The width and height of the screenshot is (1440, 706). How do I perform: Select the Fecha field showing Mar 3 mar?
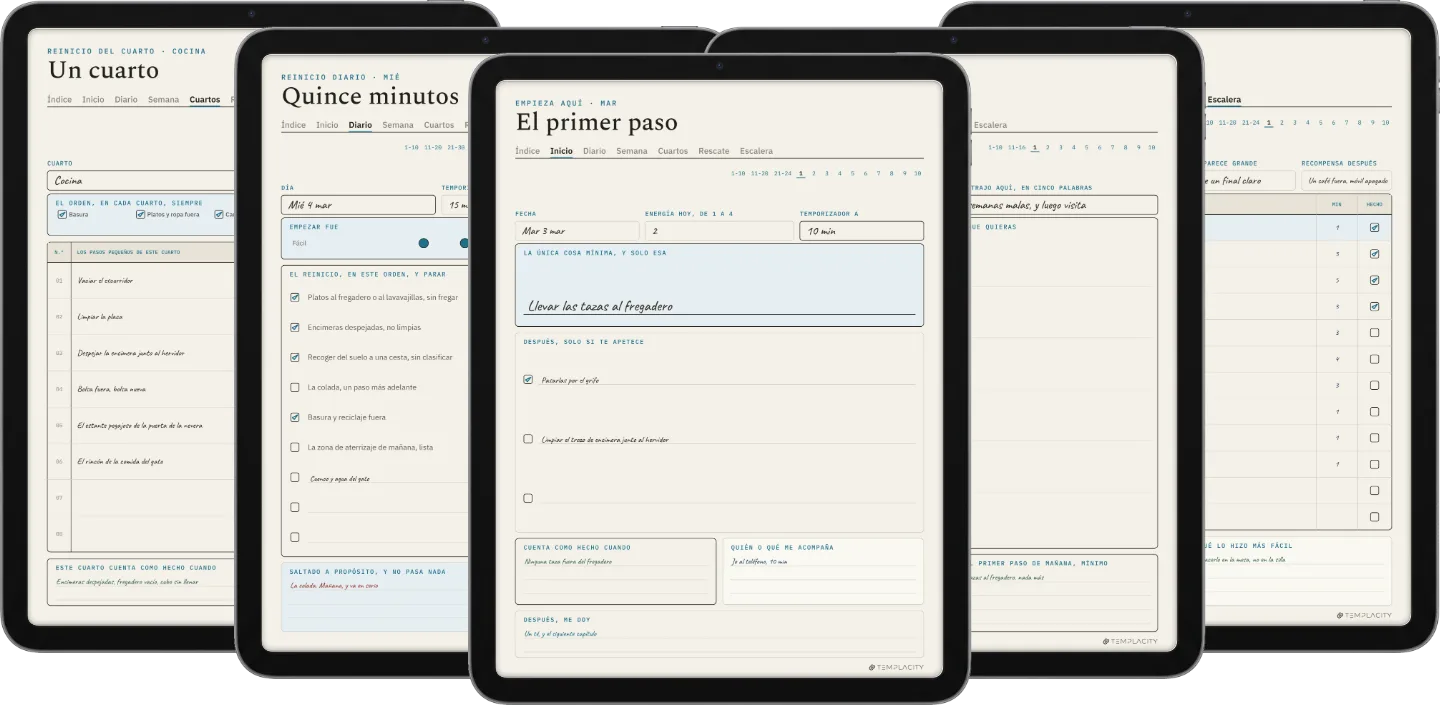pos(577,231)
